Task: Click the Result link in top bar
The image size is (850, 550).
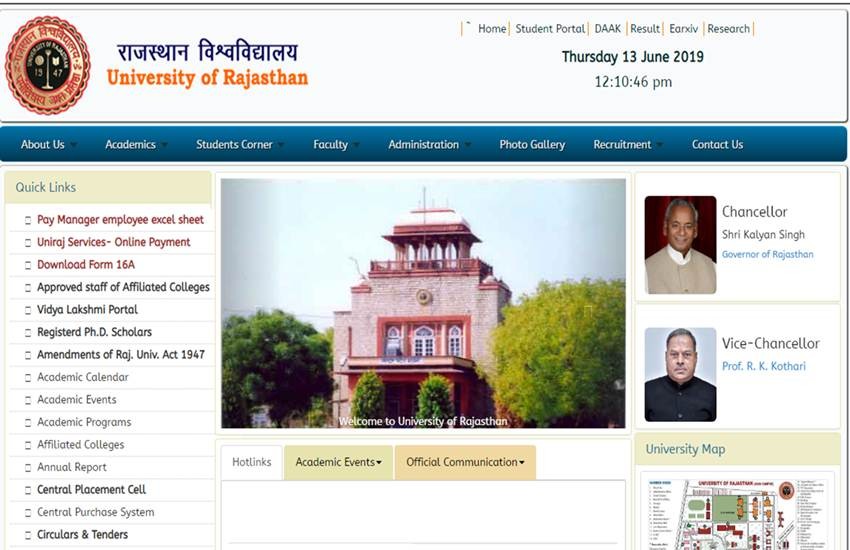Action: pos(645,29)
